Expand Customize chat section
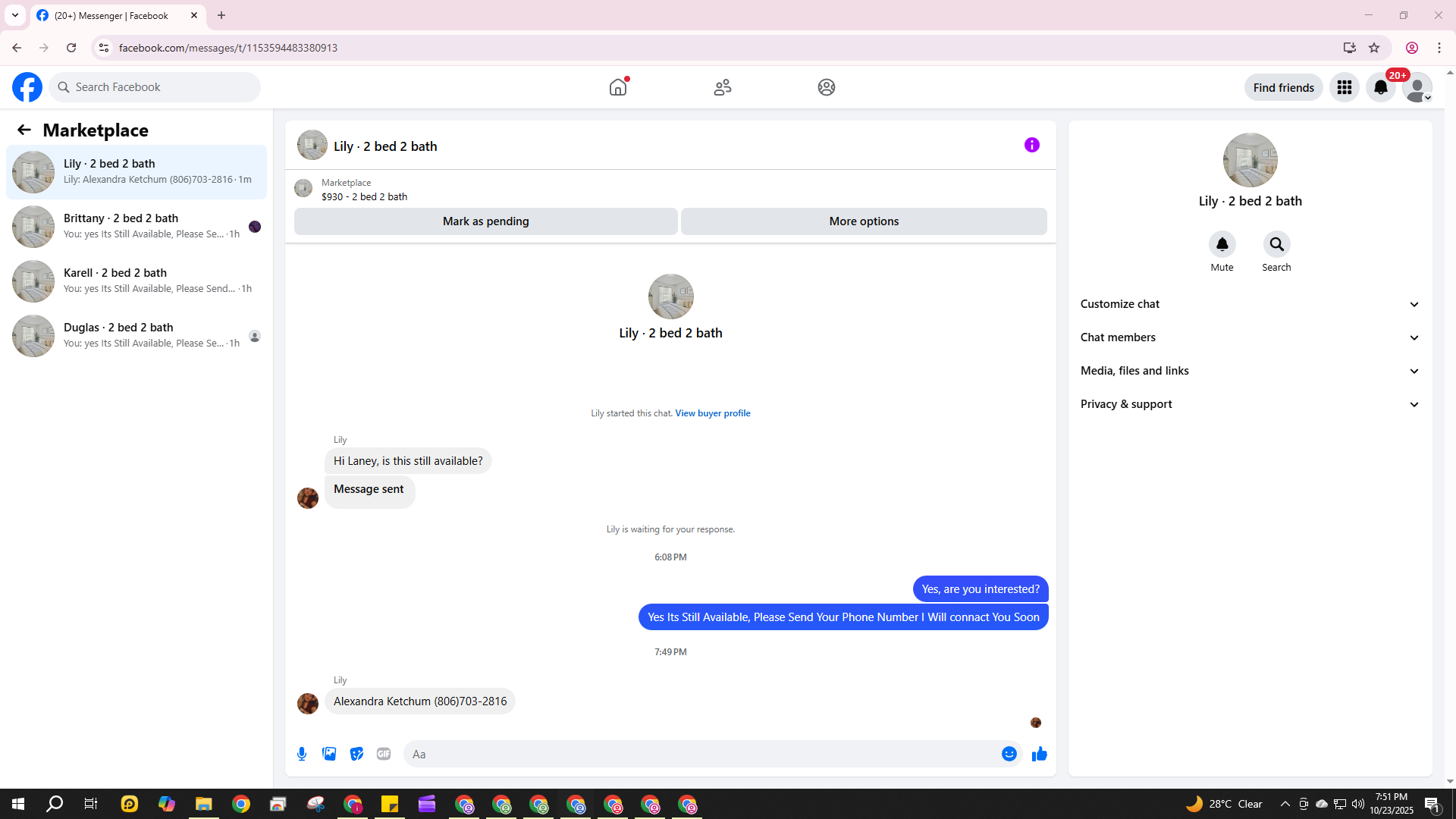 [1250, 304]
